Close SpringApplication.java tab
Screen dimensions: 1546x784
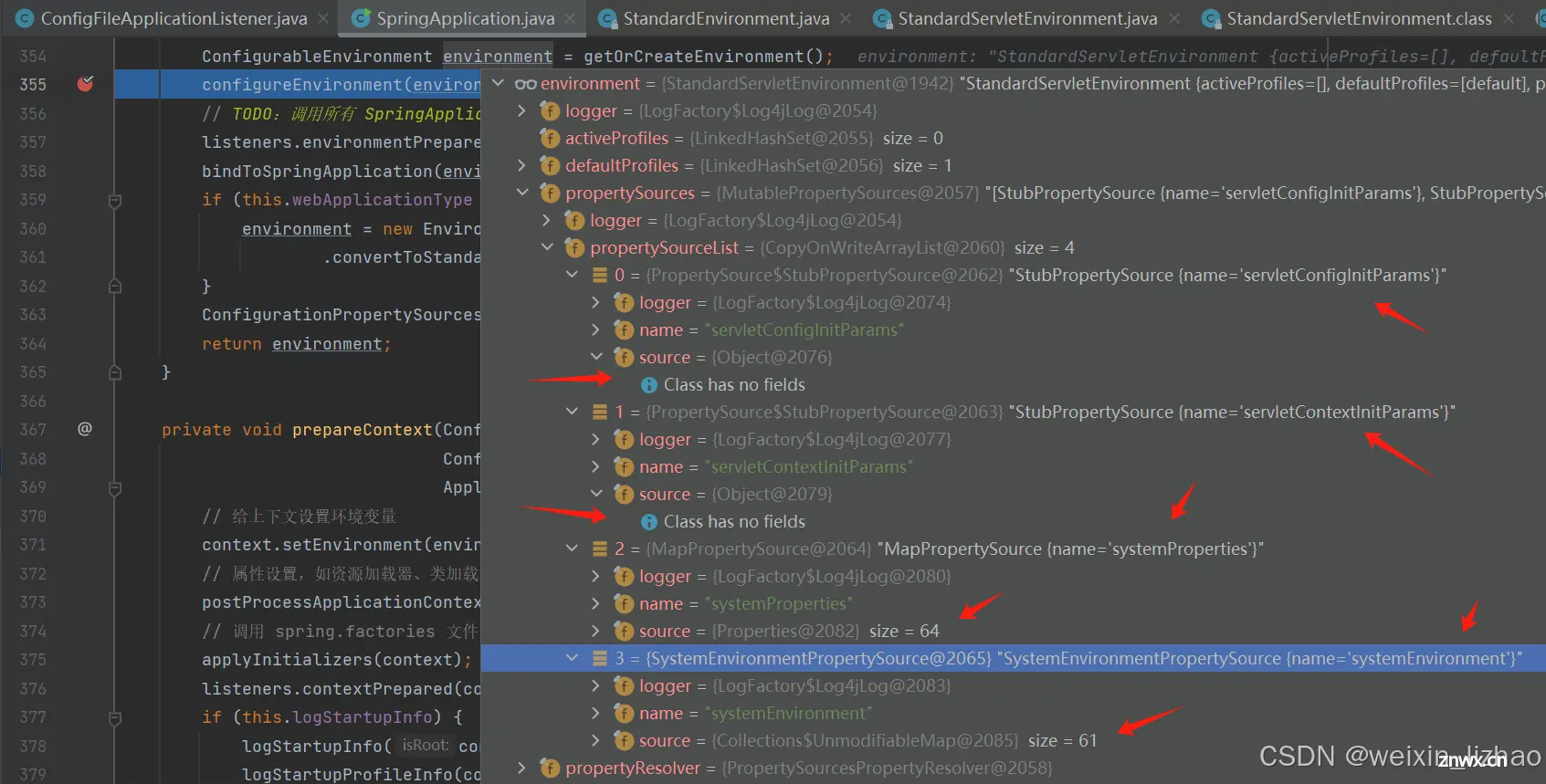[571, 18]
